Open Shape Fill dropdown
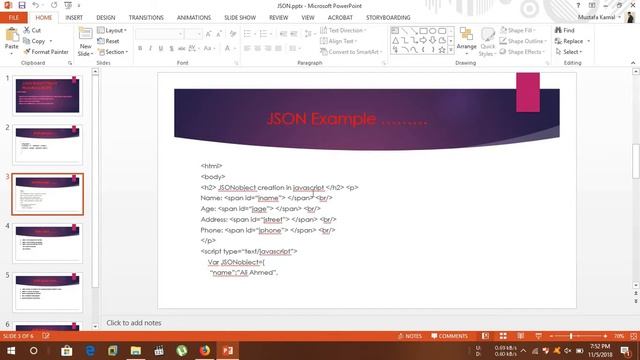640x360 pixels. tap(518, 30)
